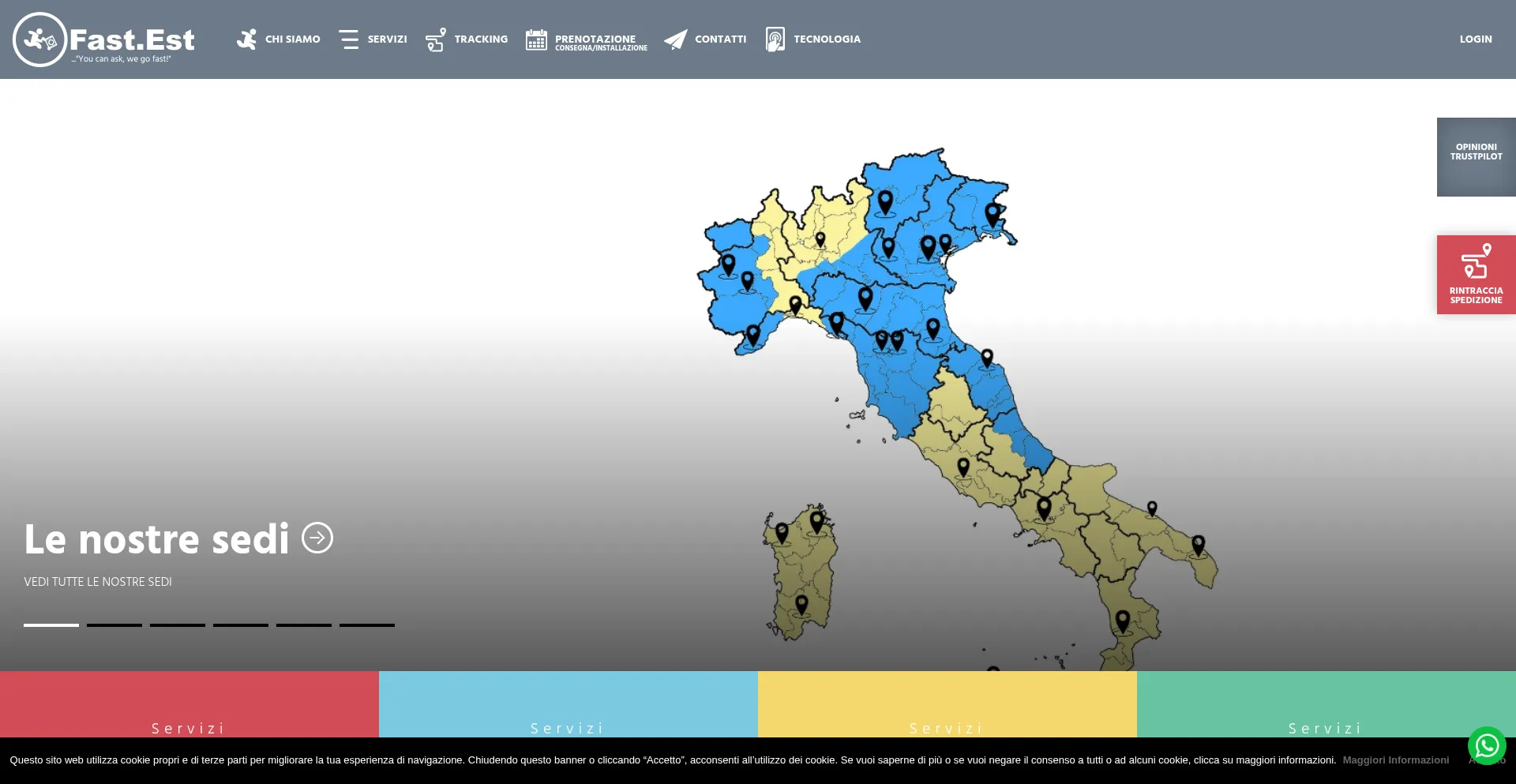Open the Login page
This screenshot has width=1516, height=784.
(1475, 39)
